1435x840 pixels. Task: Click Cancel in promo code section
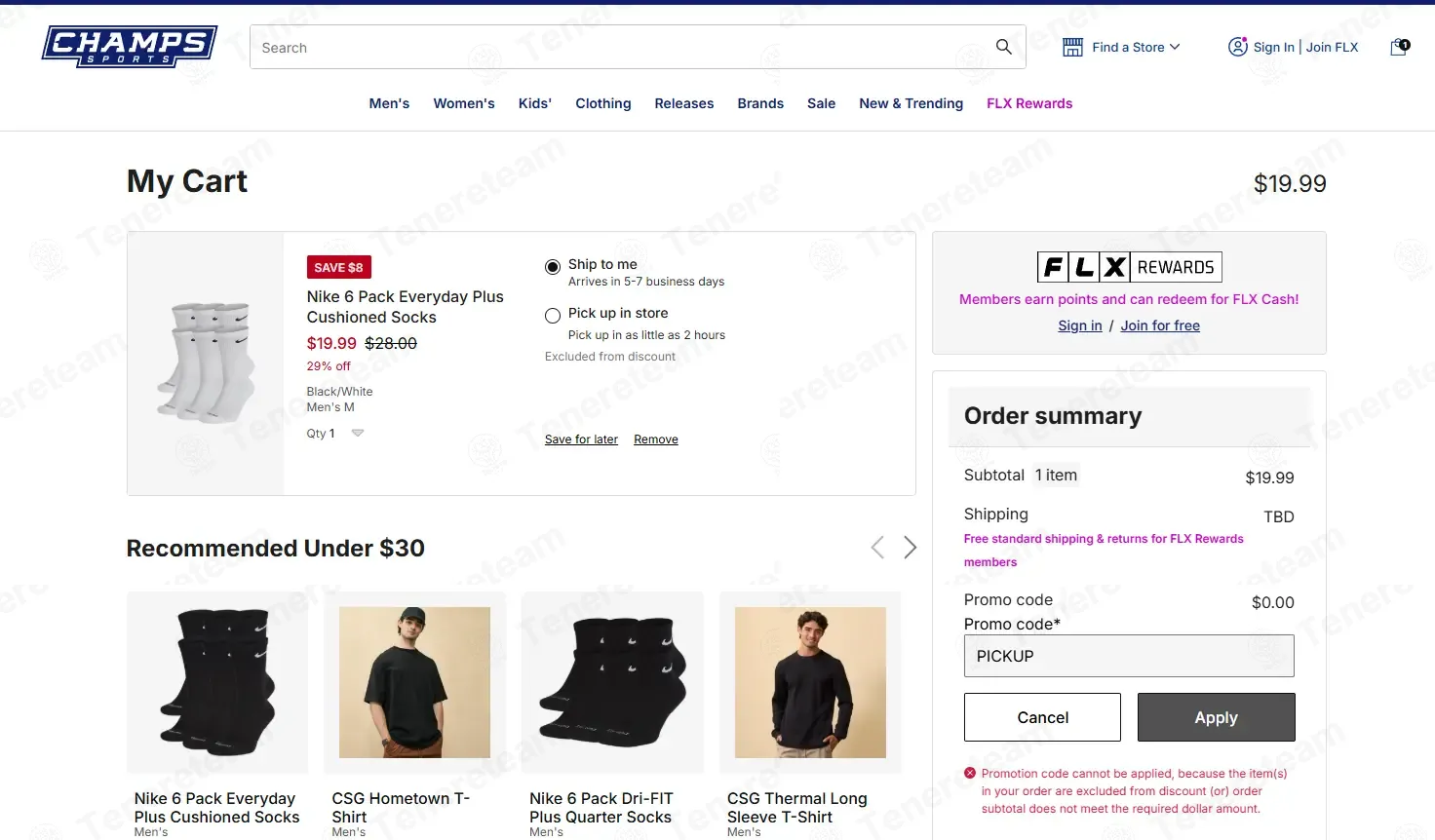pos(1042,717)
